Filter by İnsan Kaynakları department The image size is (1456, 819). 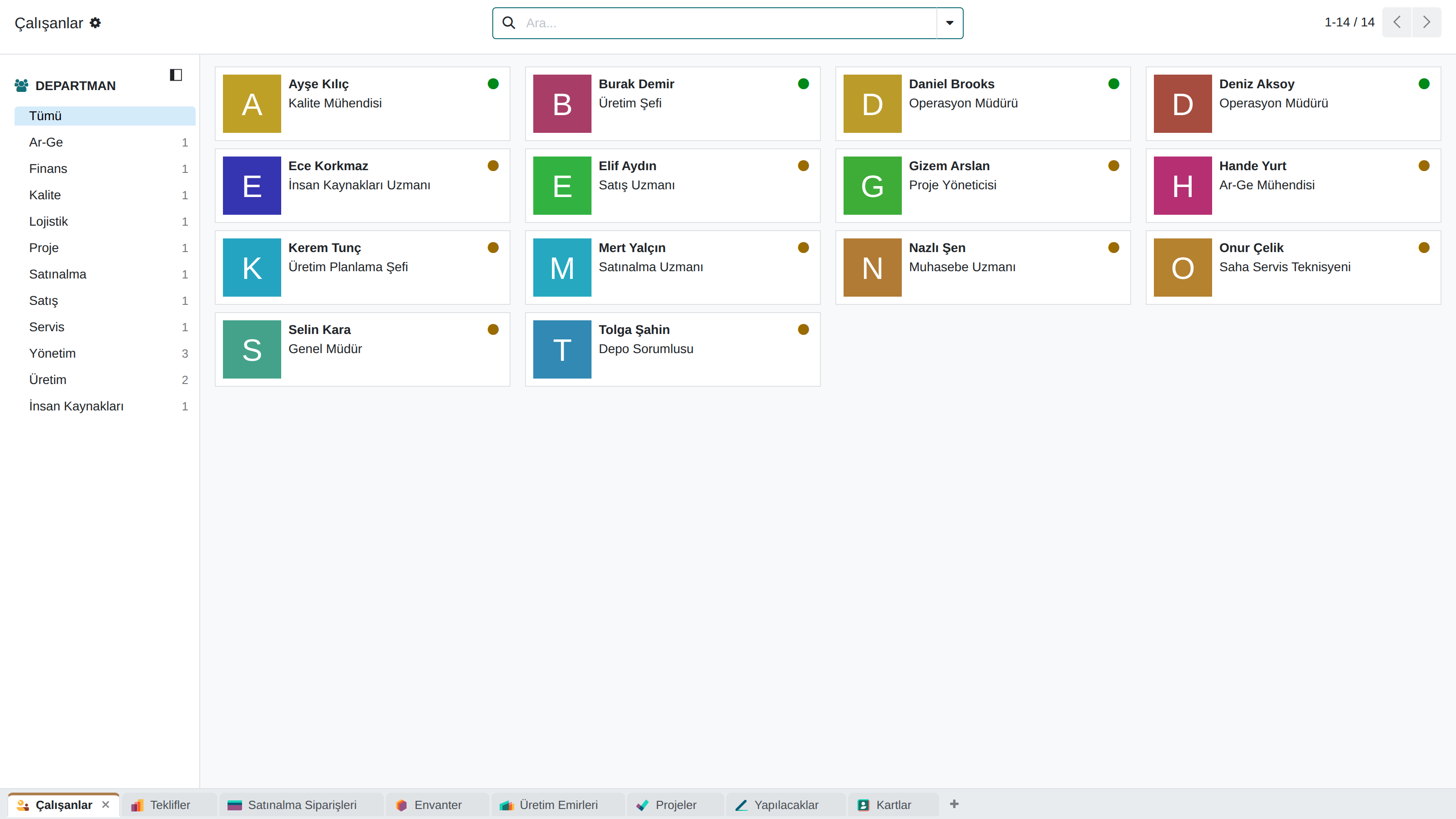click(105, 406)
